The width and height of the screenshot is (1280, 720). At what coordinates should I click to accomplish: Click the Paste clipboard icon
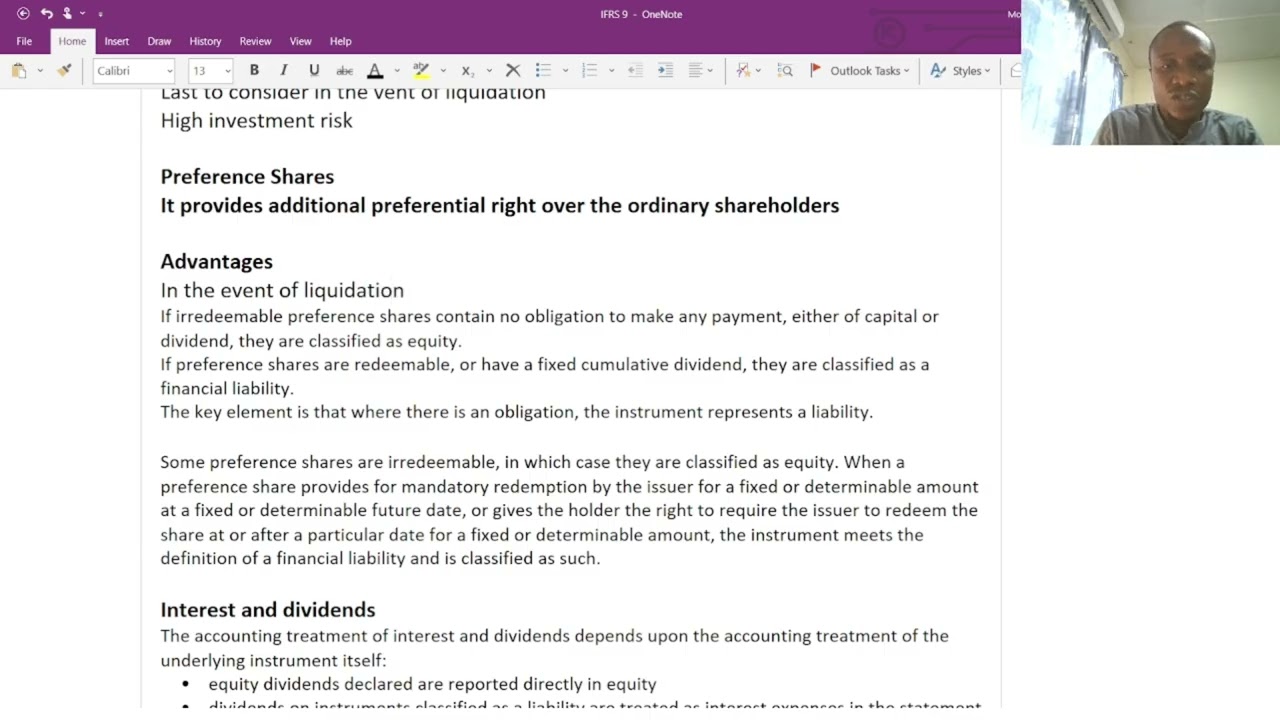[19, 70]
